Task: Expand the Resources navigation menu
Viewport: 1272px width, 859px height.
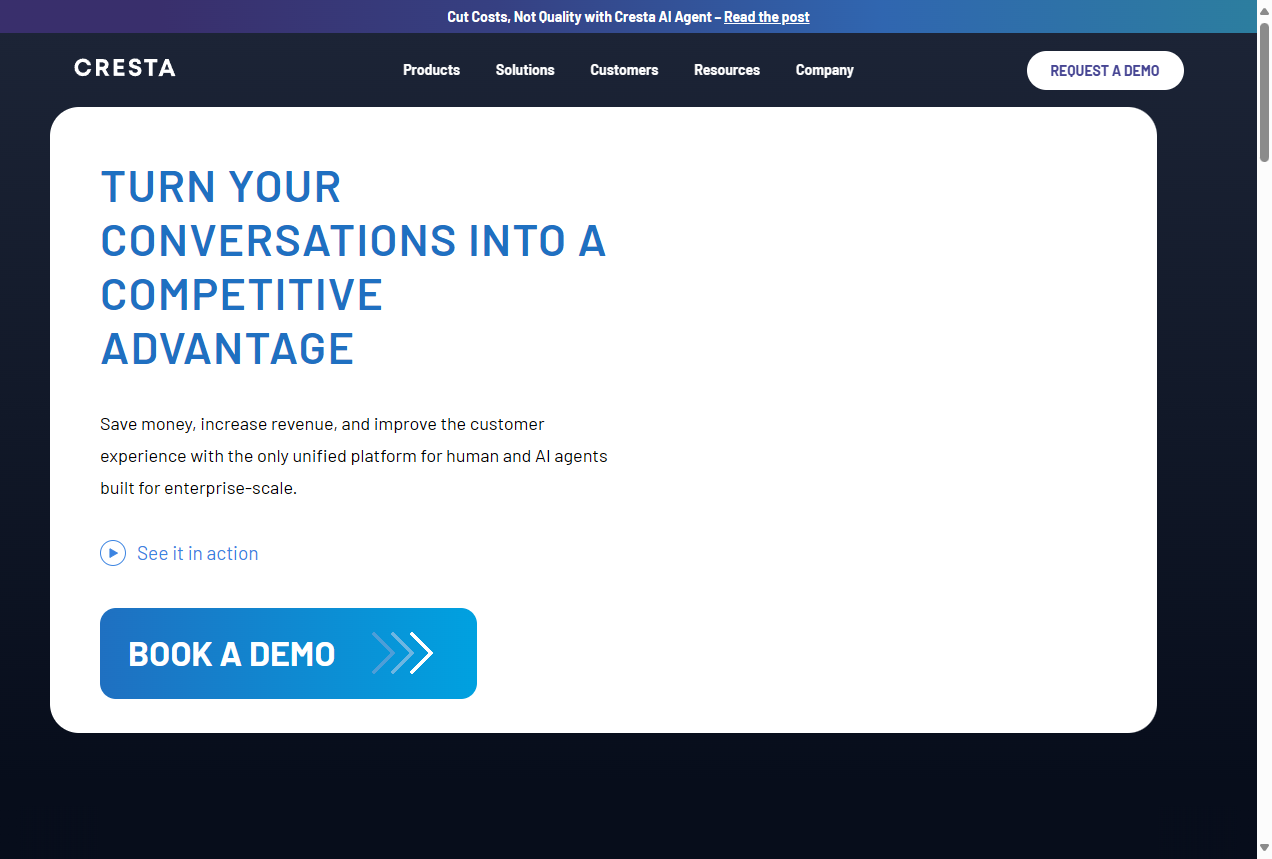Action: (727, 70)
